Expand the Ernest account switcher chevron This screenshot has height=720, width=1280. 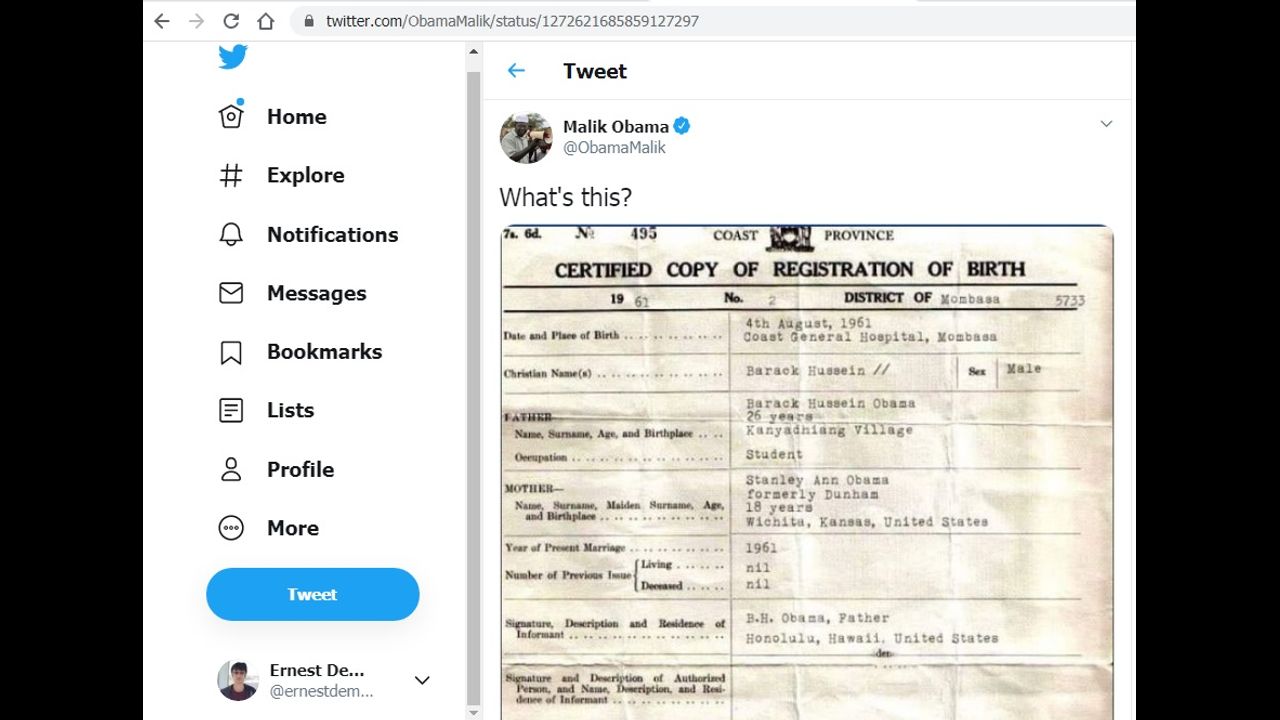click(x=422, y=680)
